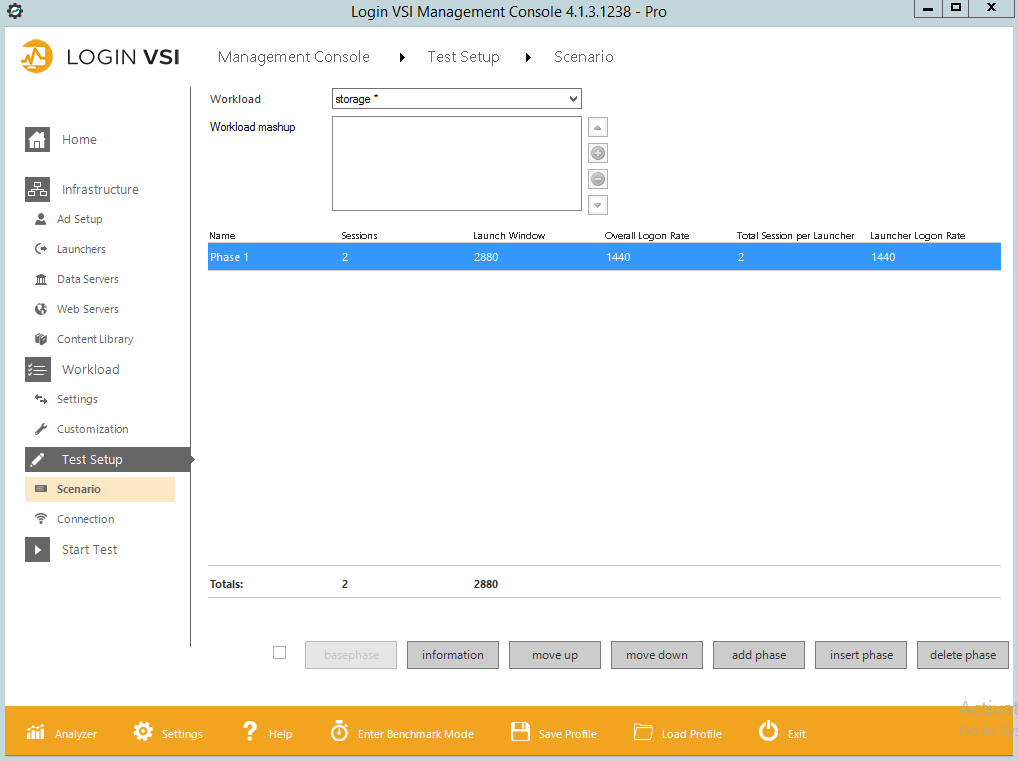Click the information button
This screenshot has height=761, width=1018.
tap(453, 655)
